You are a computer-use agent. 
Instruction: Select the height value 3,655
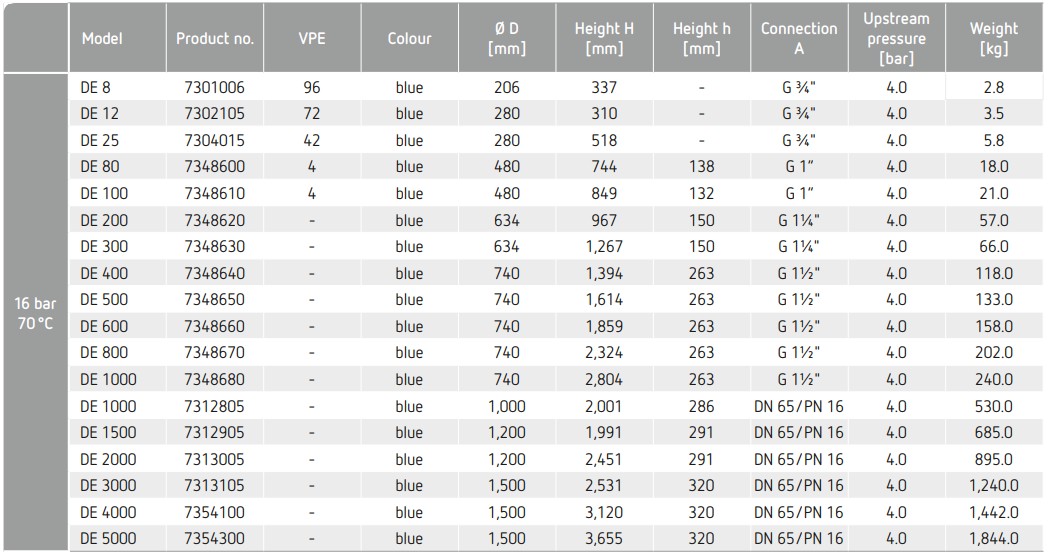click(604, 539)
